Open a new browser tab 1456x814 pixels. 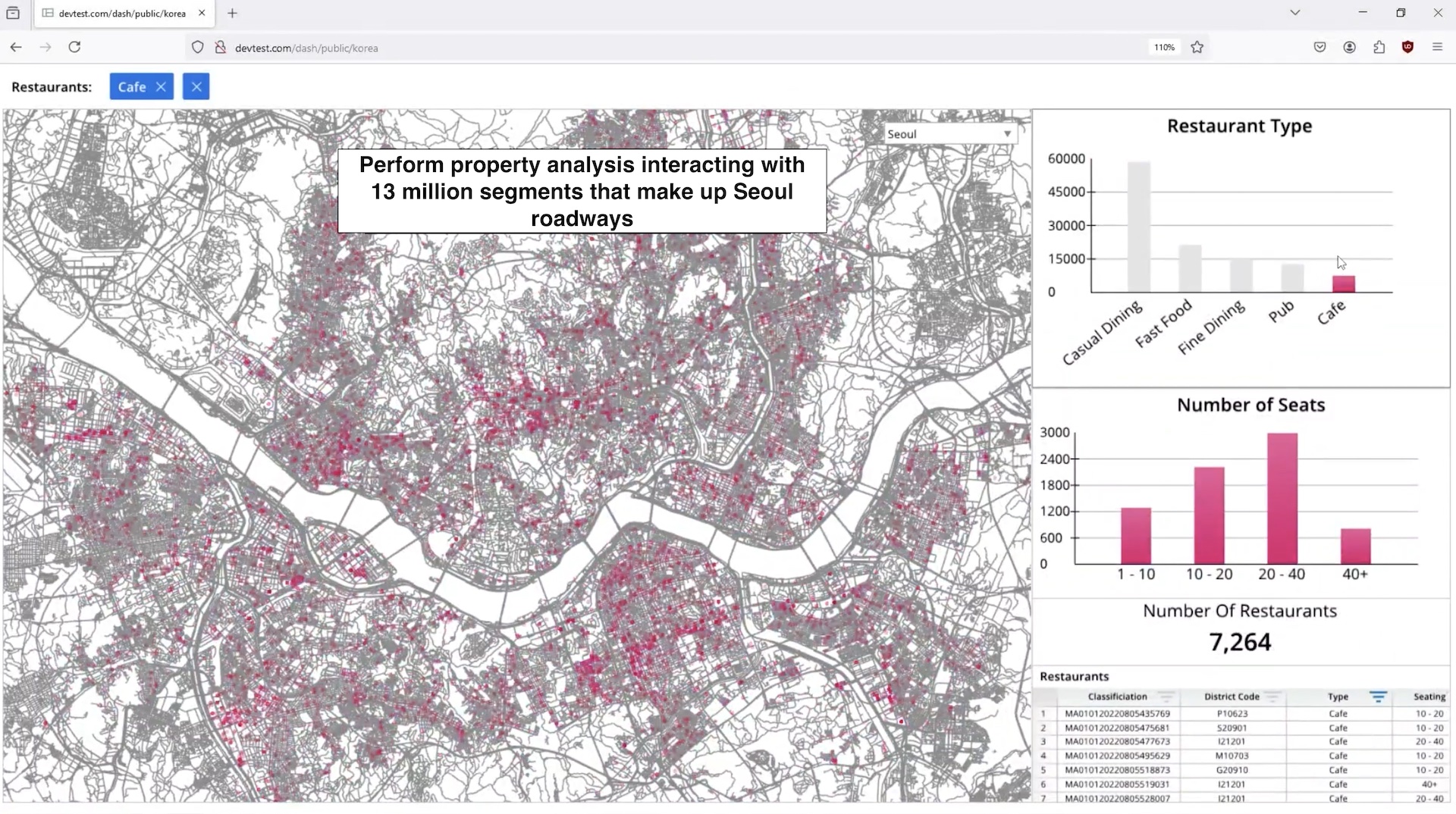click(x=232, y=13)
